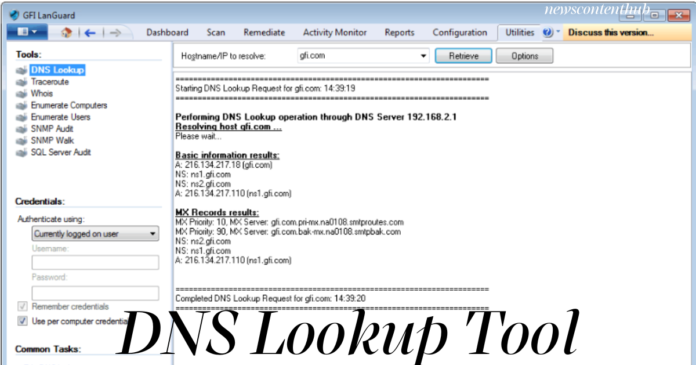The width and height of the screenshot is (696, 365).
Task: Click the Discuss this version link
Action: click(x=611, y=32)
